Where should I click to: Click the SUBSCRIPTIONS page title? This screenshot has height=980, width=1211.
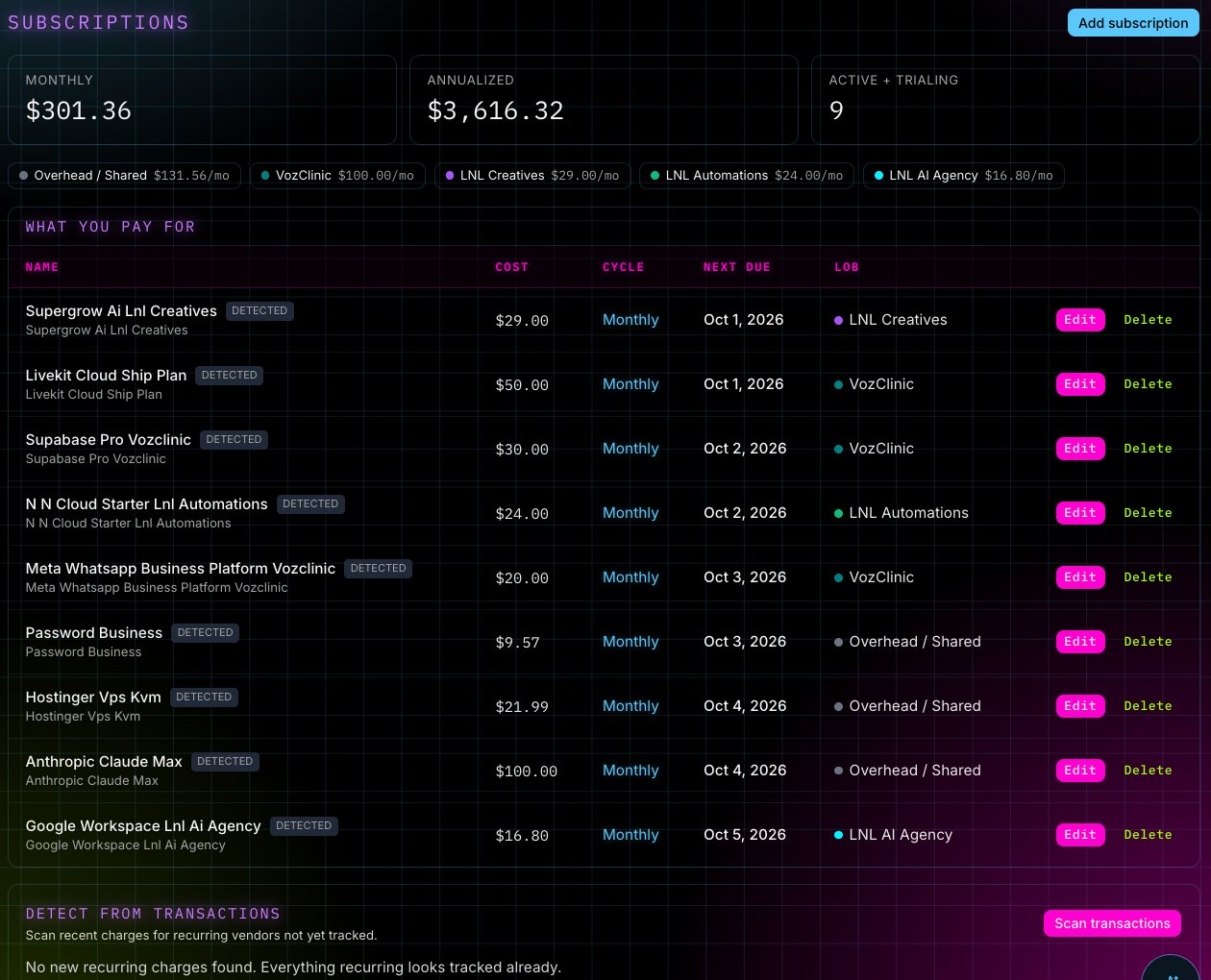[99, 22]
